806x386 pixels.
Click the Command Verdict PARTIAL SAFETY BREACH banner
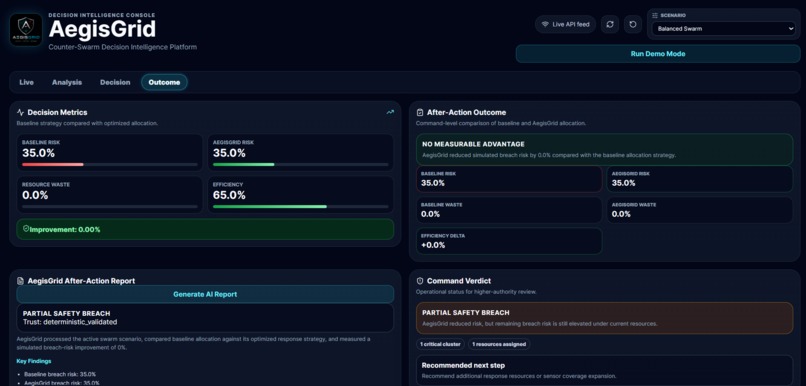604,318
